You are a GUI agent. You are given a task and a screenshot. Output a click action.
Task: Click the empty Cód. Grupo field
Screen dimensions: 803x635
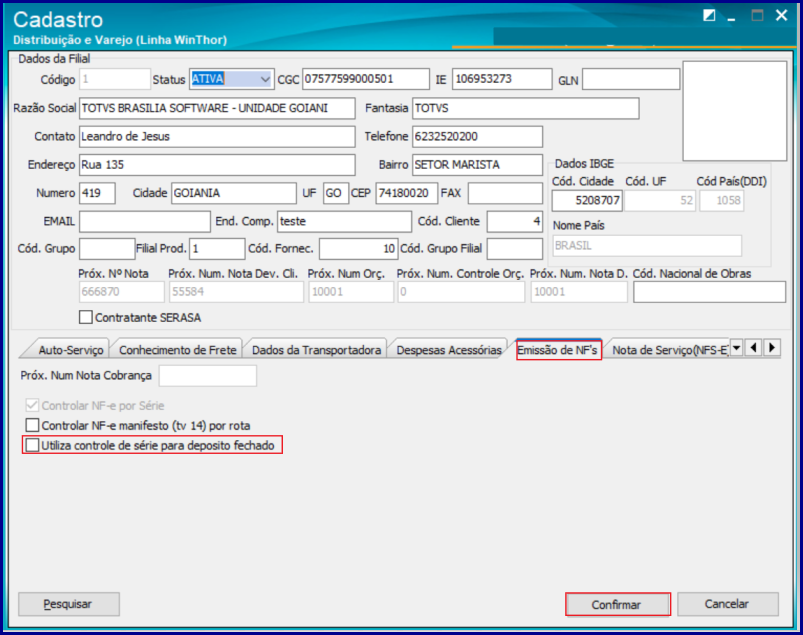point(107,249)
